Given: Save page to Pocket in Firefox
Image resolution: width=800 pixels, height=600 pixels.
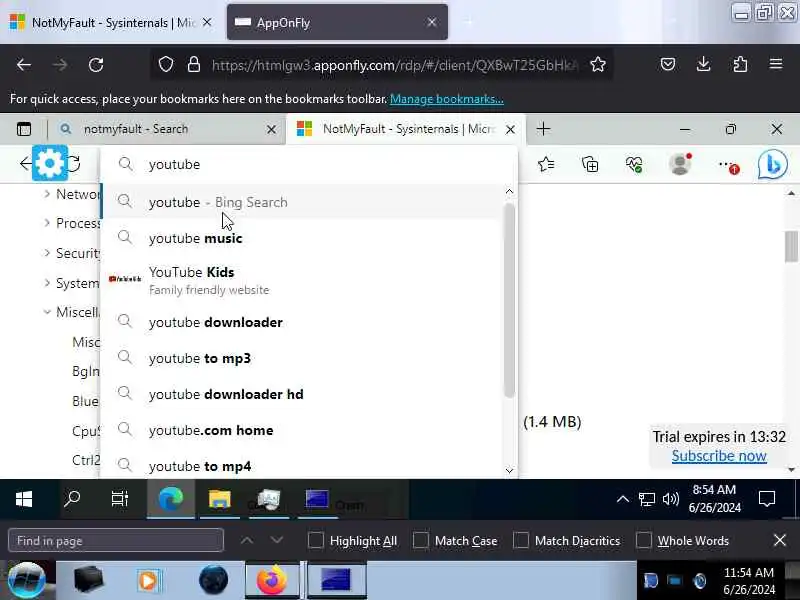Looking at the screenshot, I should 668,64.
